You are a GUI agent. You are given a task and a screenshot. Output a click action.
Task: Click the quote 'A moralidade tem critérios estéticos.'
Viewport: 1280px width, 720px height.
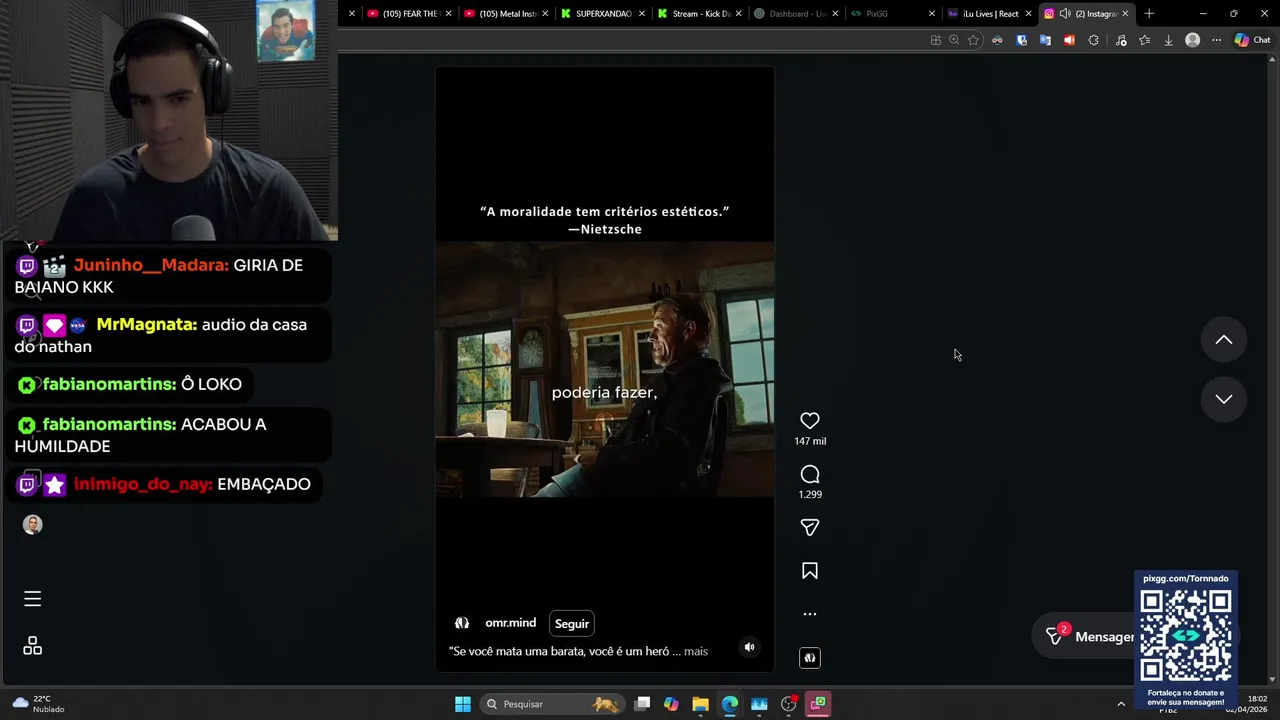tap(604, 211)
